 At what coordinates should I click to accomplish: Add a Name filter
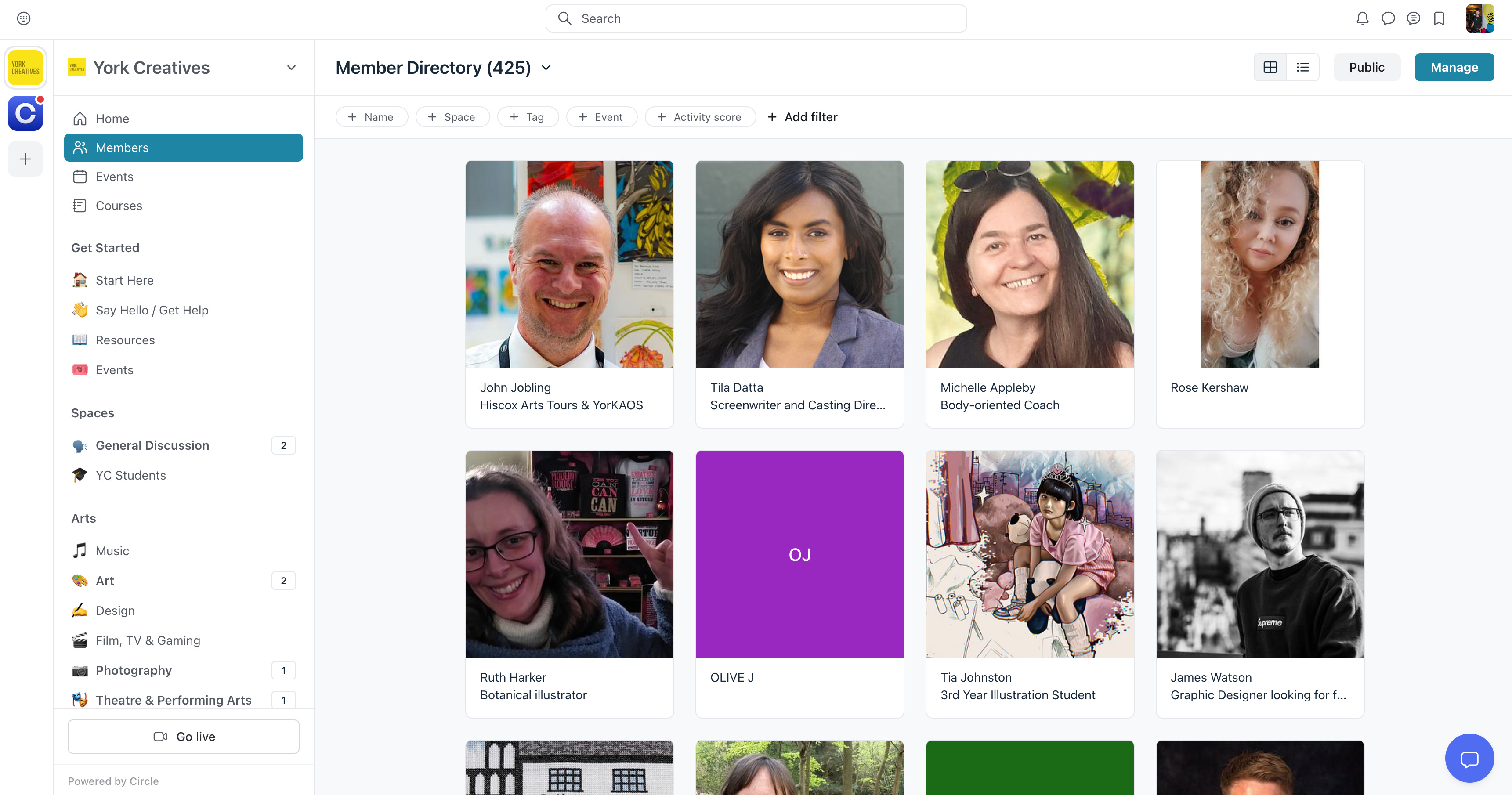[x=372, y=117]
